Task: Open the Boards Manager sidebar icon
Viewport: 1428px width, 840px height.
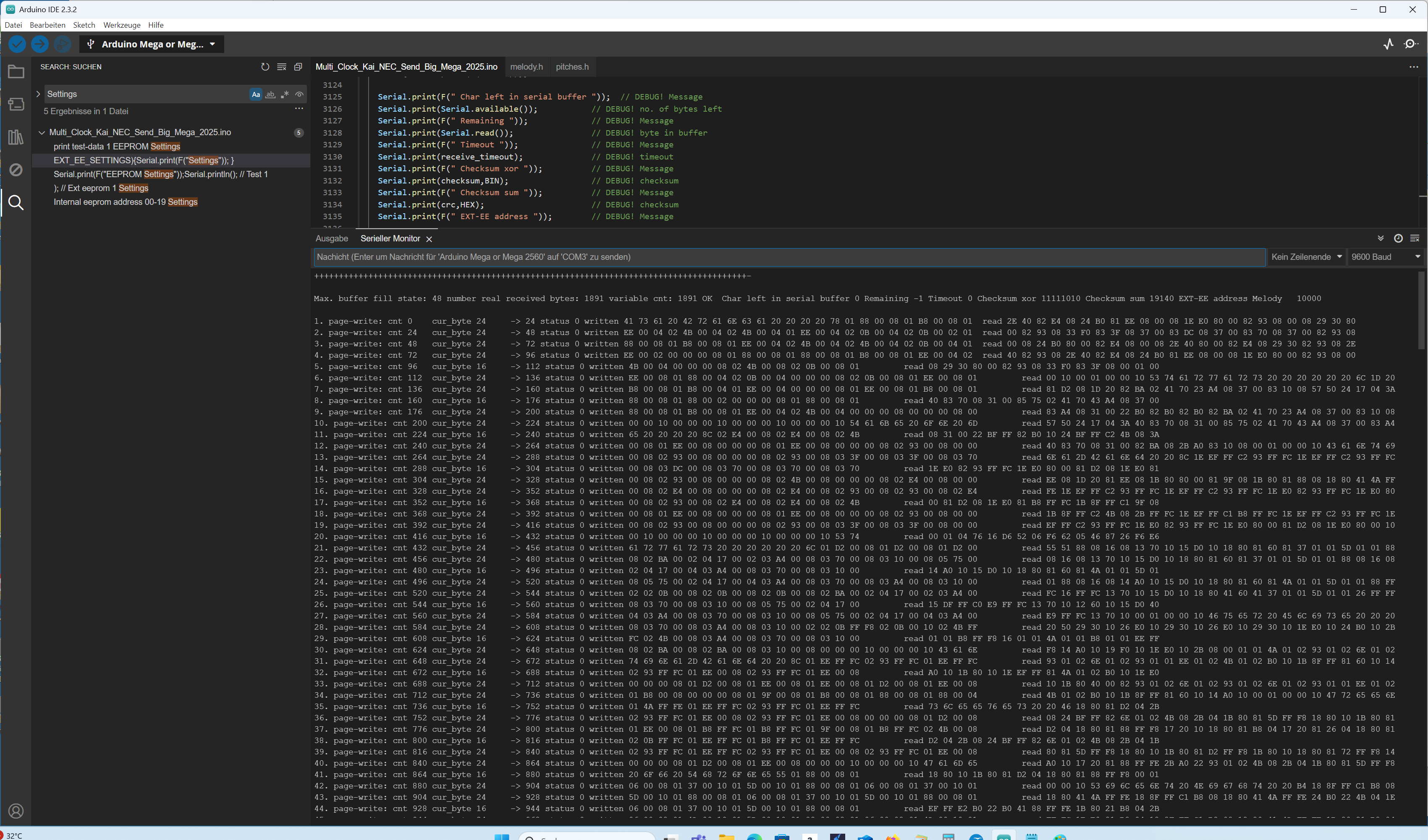Action: [16, 104]
